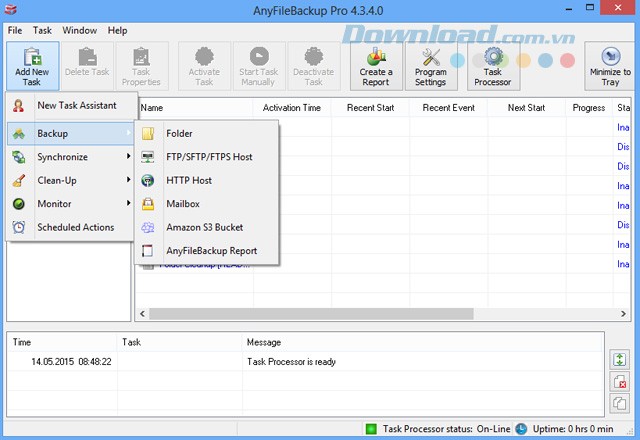The width and height of the screenshot is (640, 440).
Task: Click the yellow Folder icon in submenu
Action: point(148,133)
